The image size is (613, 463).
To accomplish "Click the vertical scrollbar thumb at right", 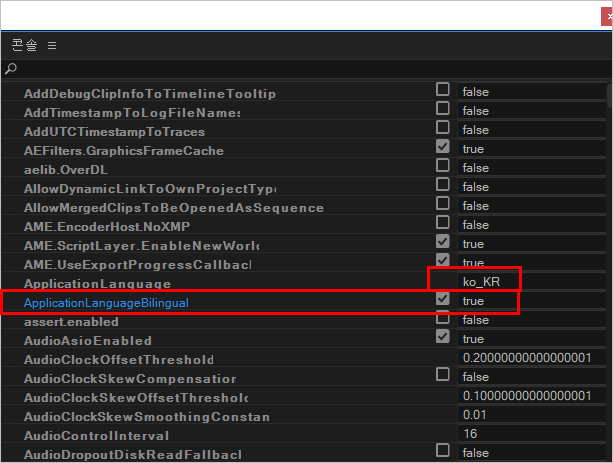I will [609, 96].
